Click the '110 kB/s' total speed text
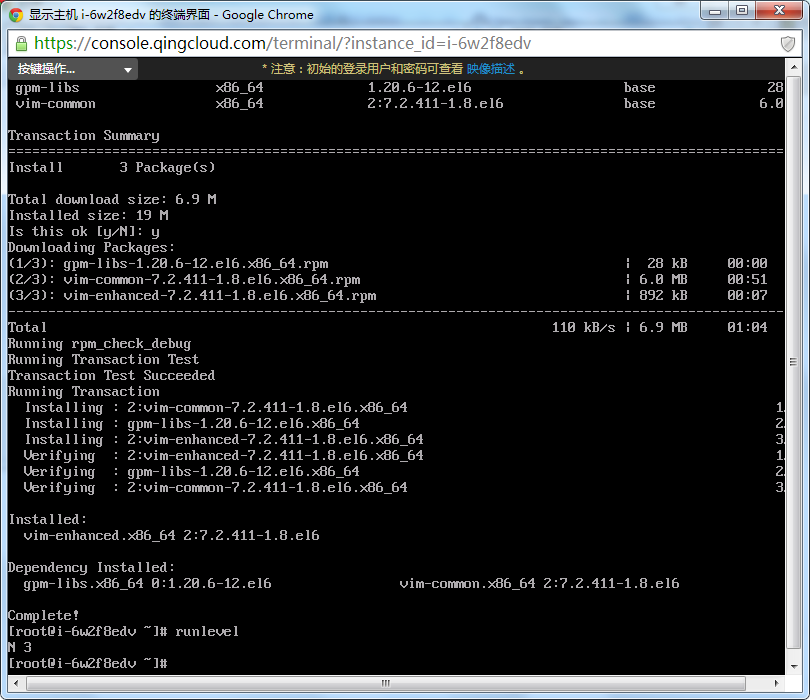The image size is (810, 700). tap(583, 328)
